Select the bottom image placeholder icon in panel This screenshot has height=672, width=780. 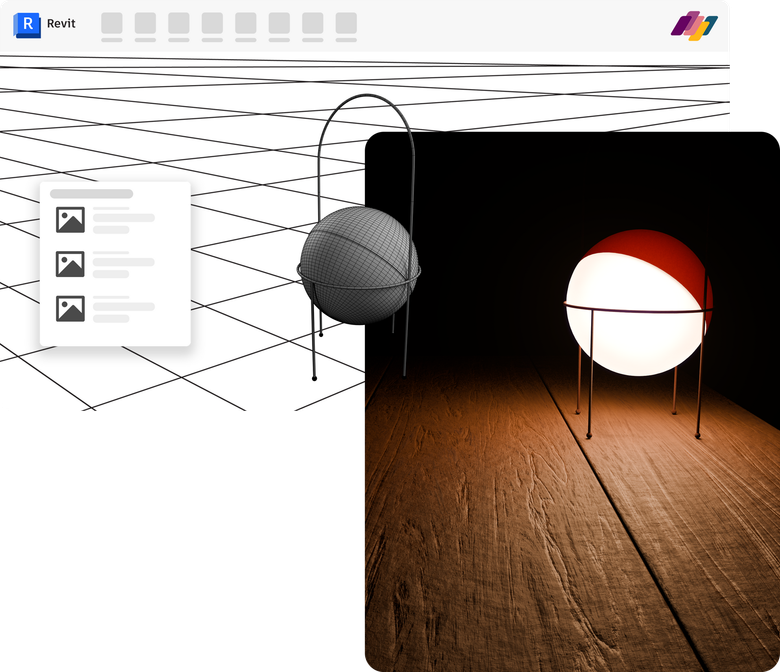point(70,308)
